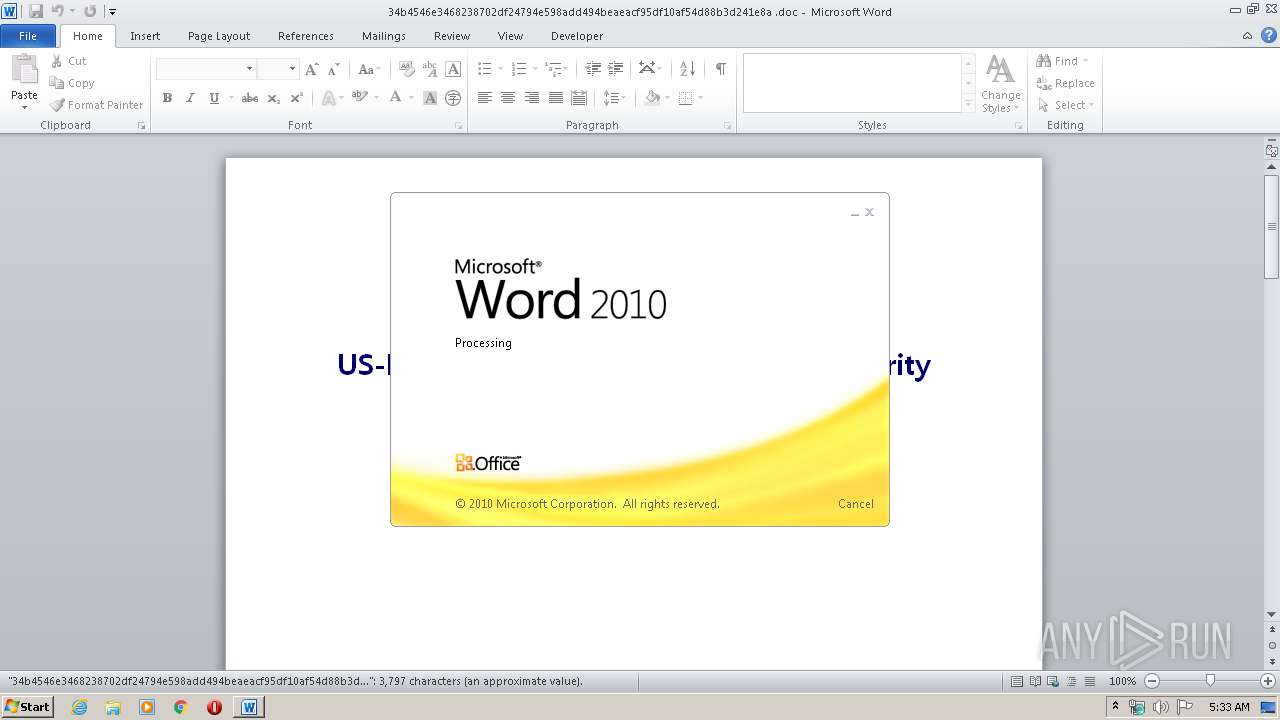Click the Save icon in Quick Access

point(36,11)
